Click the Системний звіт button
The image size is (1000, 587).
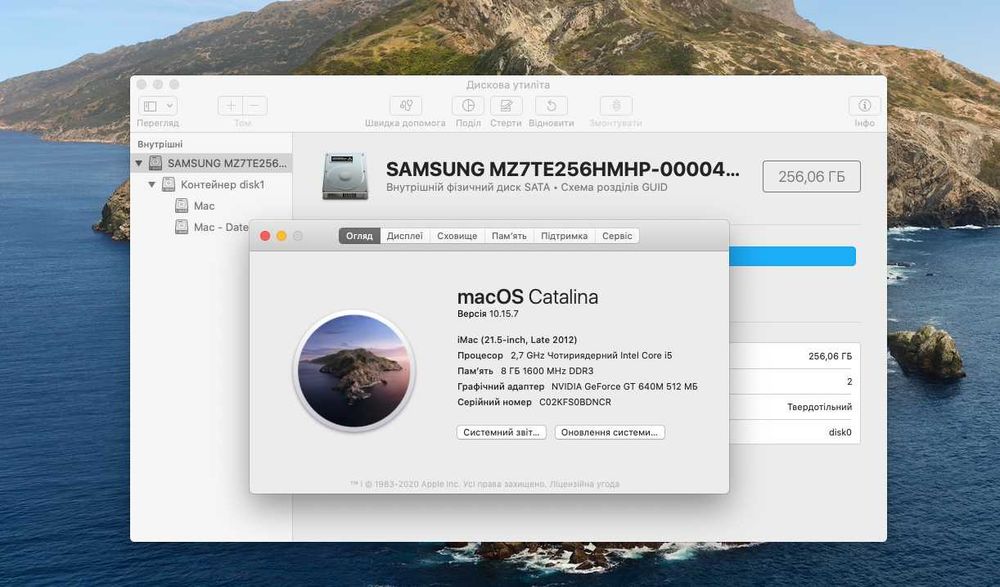coord(501,433)
